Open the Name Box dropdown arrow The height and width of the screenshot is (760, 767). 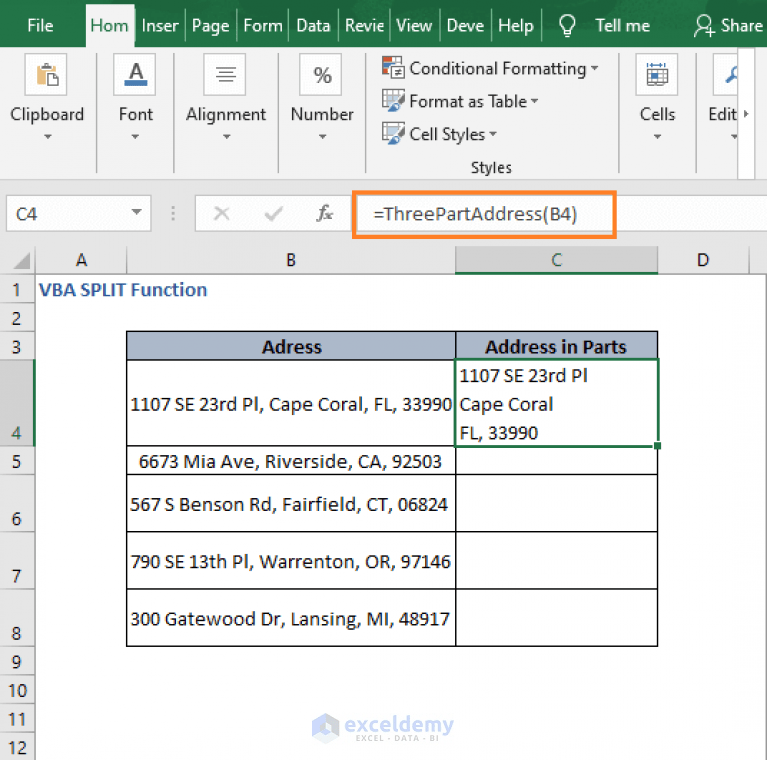point(136,212)
